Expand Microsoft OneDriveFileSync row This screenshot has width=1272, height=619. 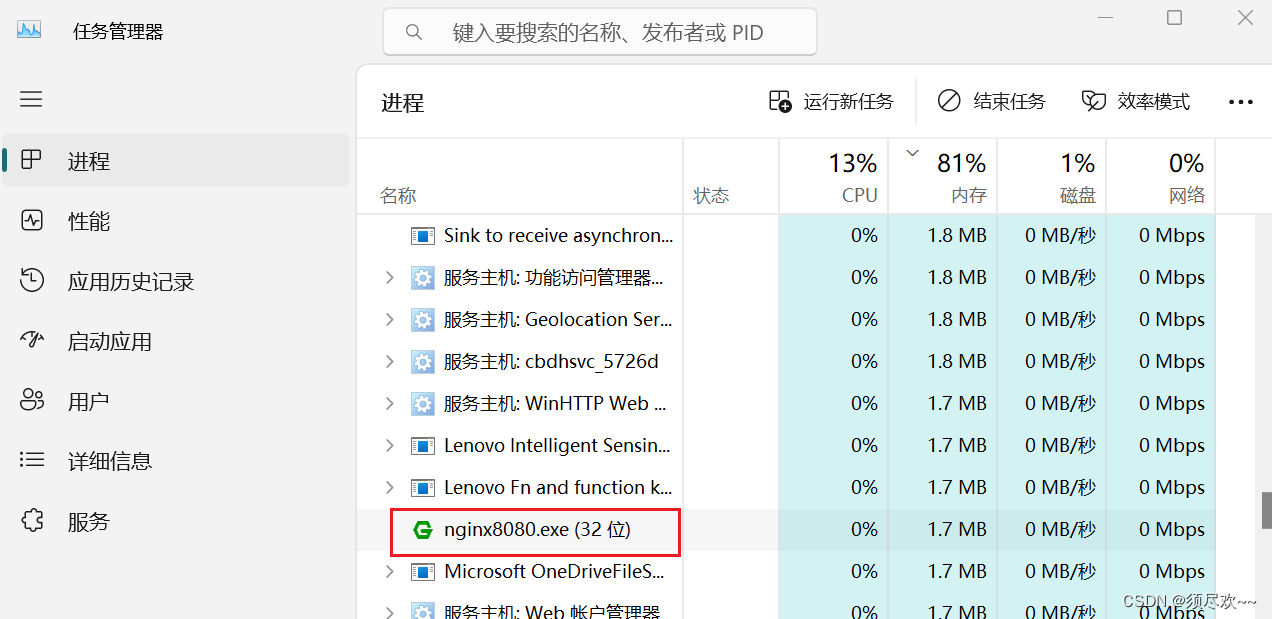(390, 571)
